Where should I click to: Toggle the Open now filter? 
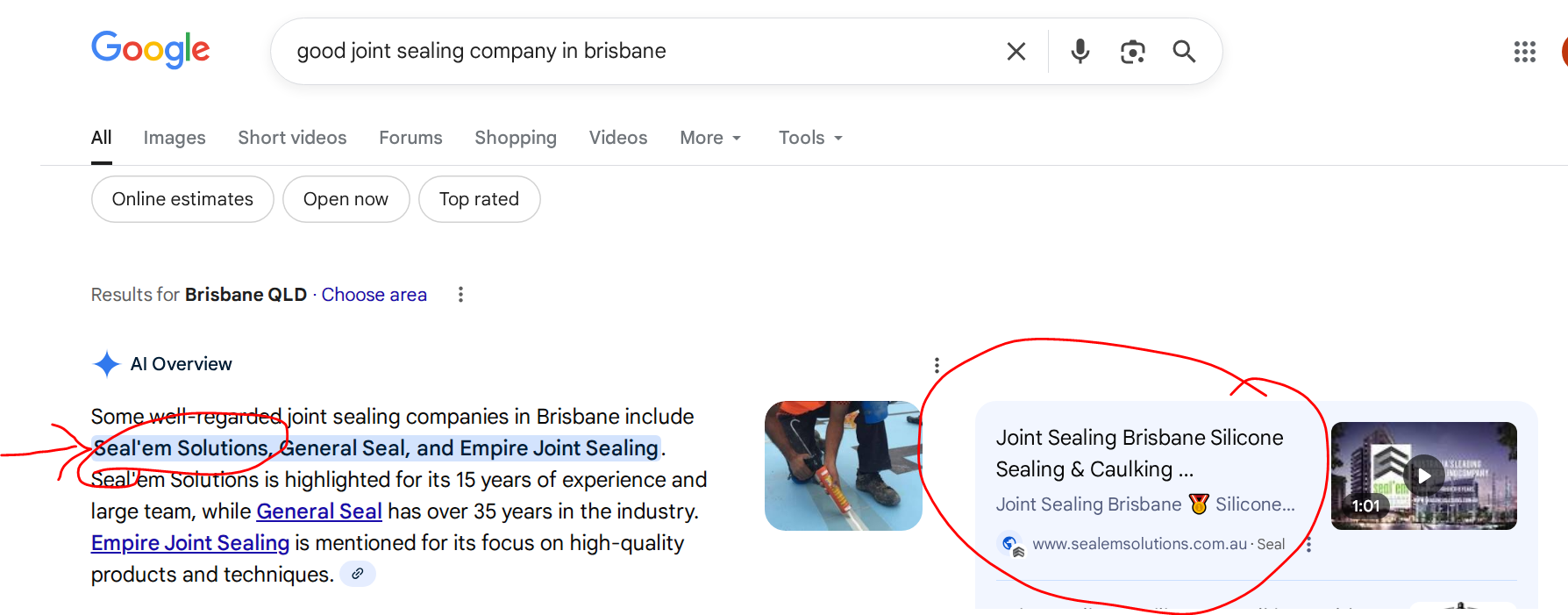(x=346, y=199)
